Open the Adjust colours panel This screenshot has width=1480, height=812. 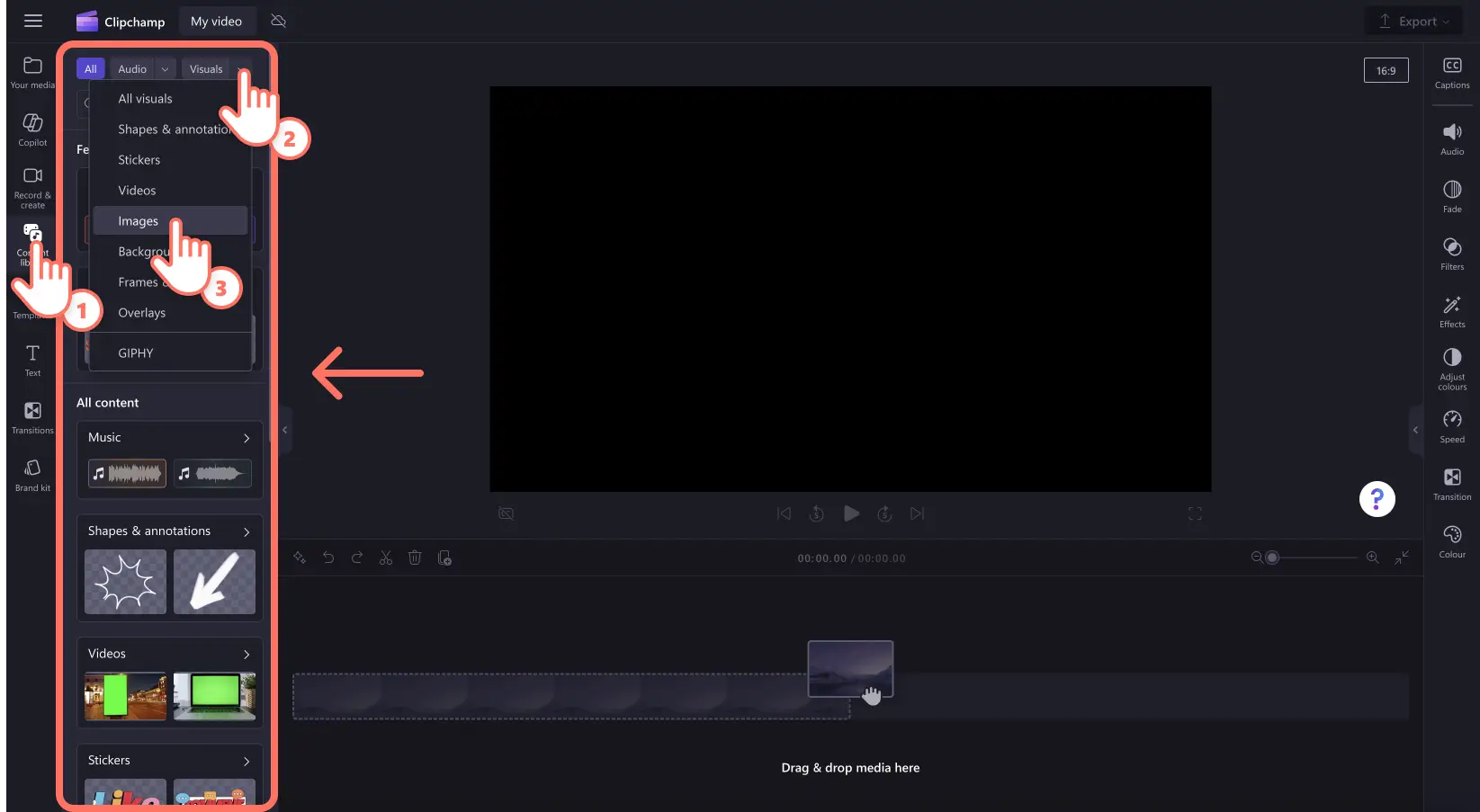(1451, 369)
